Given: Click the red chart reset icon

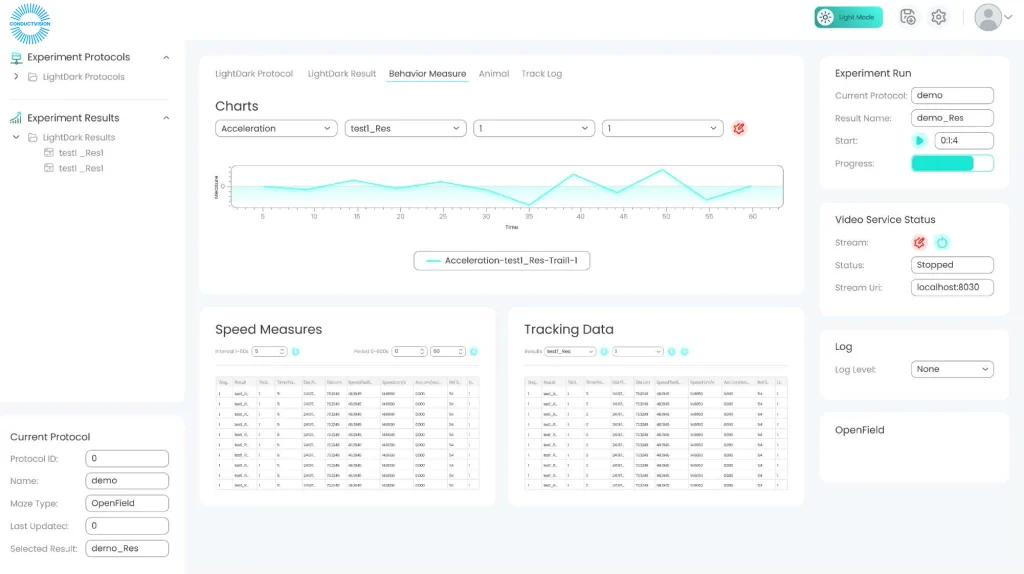Looking at the screenshot, I should click(739, 129).
